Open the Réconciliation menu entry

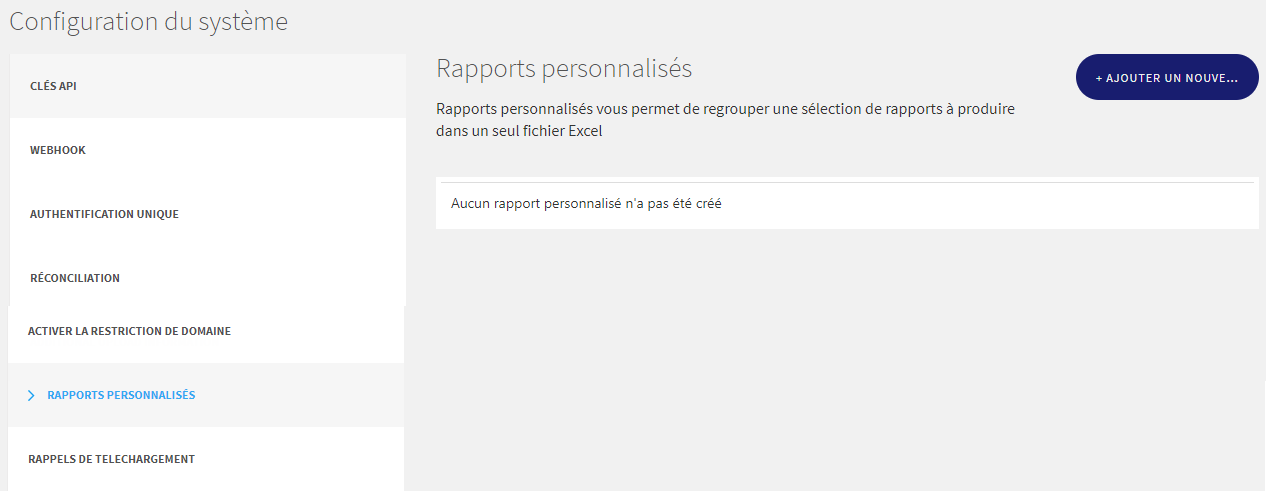pyautogui.click(x=208, y=278)
